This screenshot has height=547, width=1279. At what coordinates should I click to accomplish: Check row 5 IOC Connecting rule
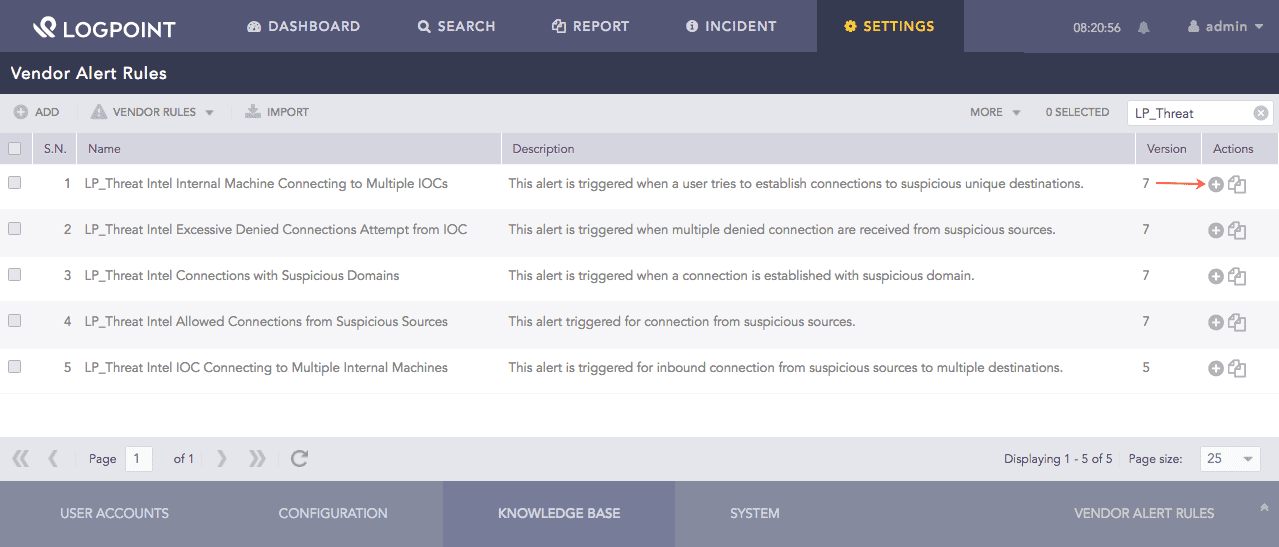coord(14,367)
